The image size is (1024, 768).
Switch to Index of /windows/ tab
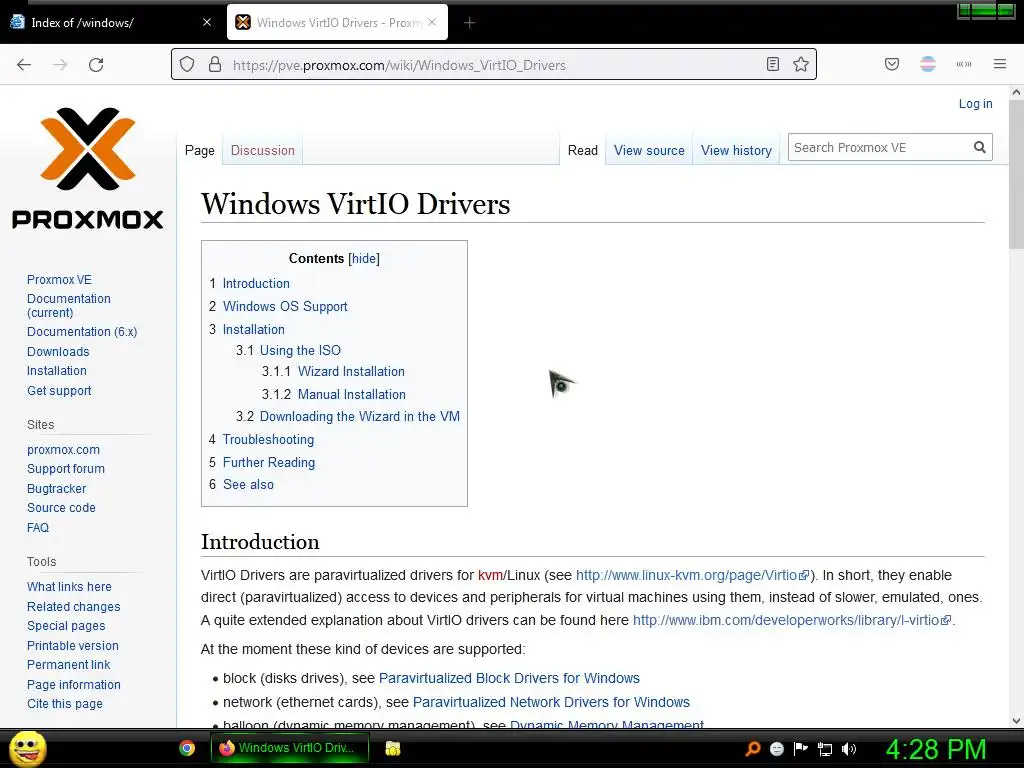click(x=111, y=22)
